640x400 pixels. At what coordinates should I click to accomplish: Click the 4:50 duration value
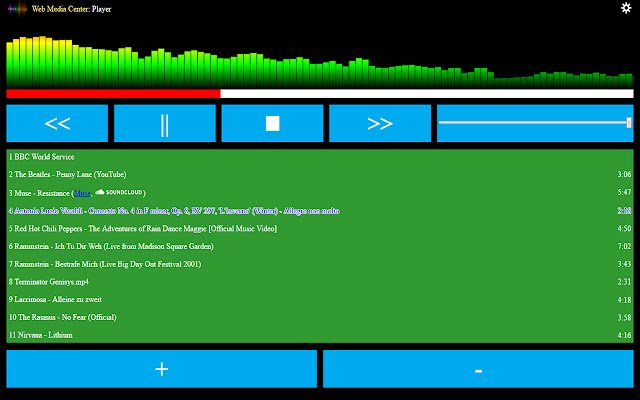[624, 229]
